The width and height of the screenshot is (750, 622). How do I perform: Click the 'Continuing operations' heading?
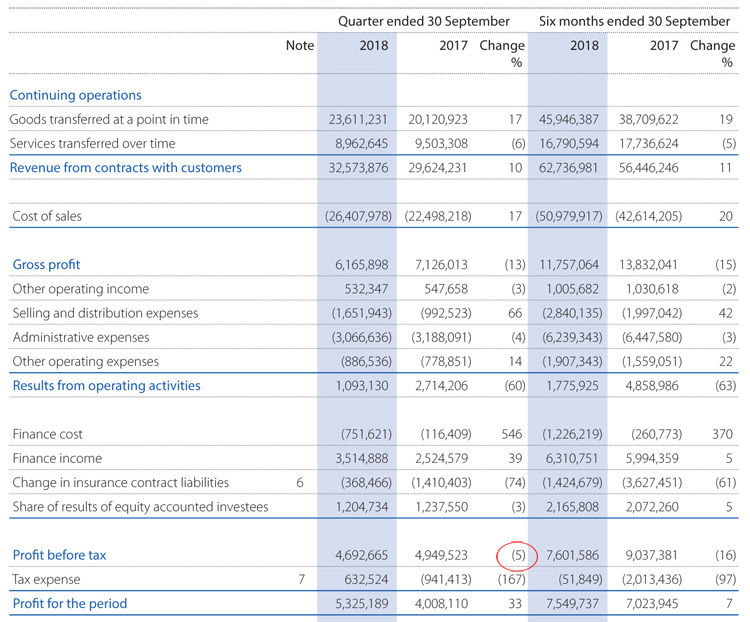pyautogui.click(x=76, y=95)
